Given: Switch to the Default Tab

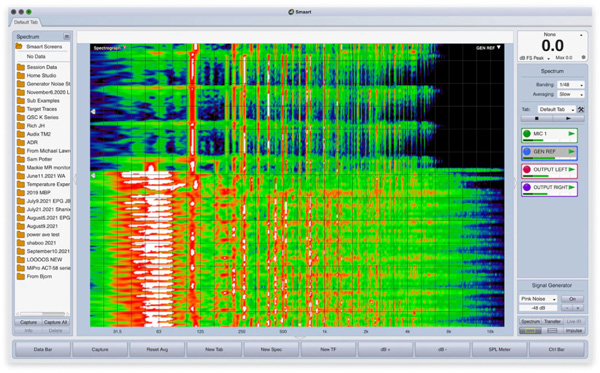Looking at the screenshot, I should (26, 22).
